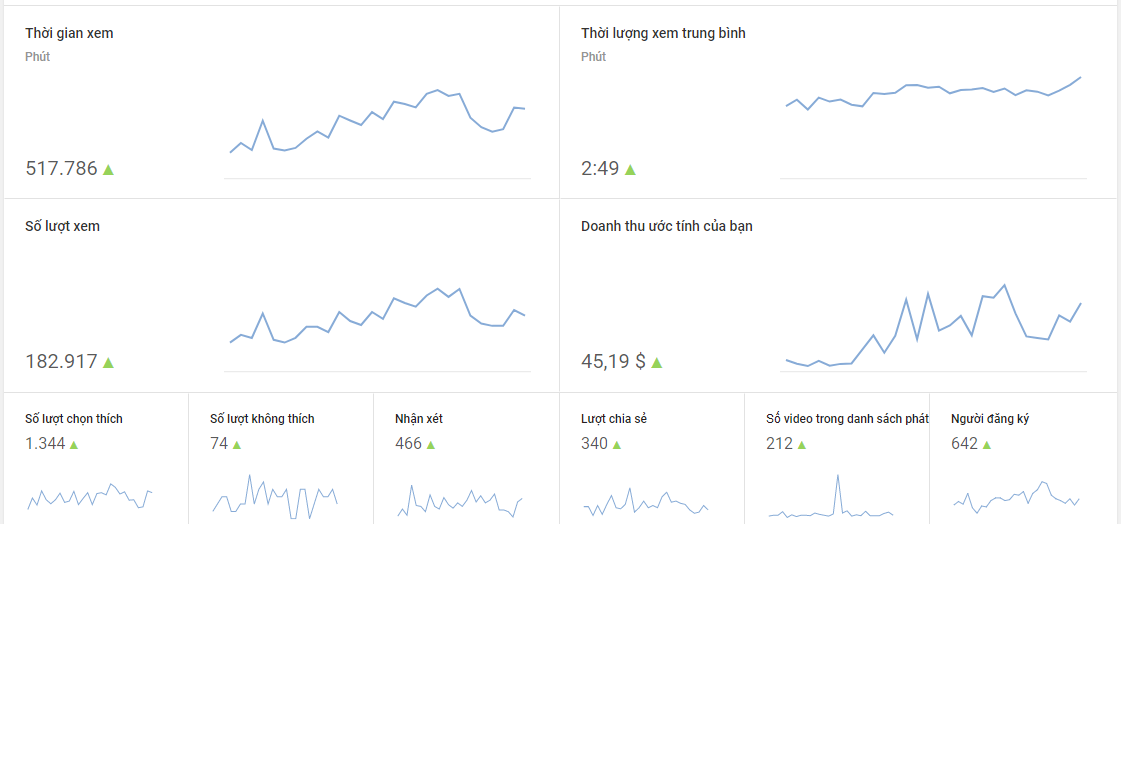
Task: Open Doanh thu ước tính của bạn report
Action: point(666,226)
